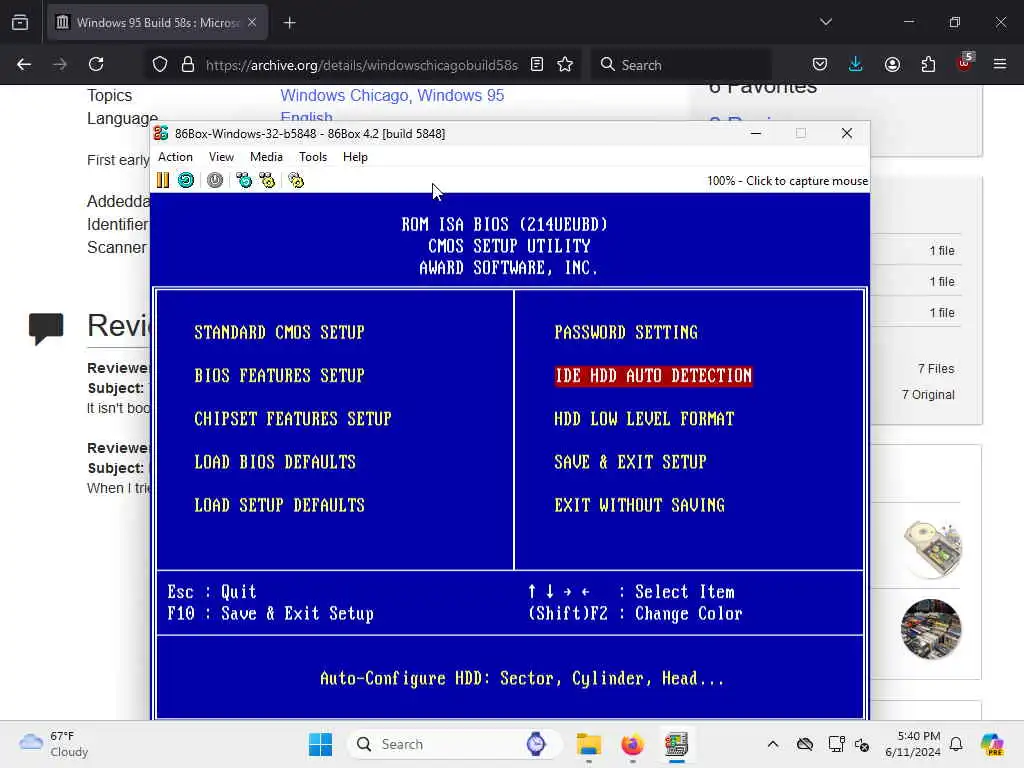Select PASSWORD SETTING entry
The width and height of the screenshot is (1024, 768).
point(626,332)
